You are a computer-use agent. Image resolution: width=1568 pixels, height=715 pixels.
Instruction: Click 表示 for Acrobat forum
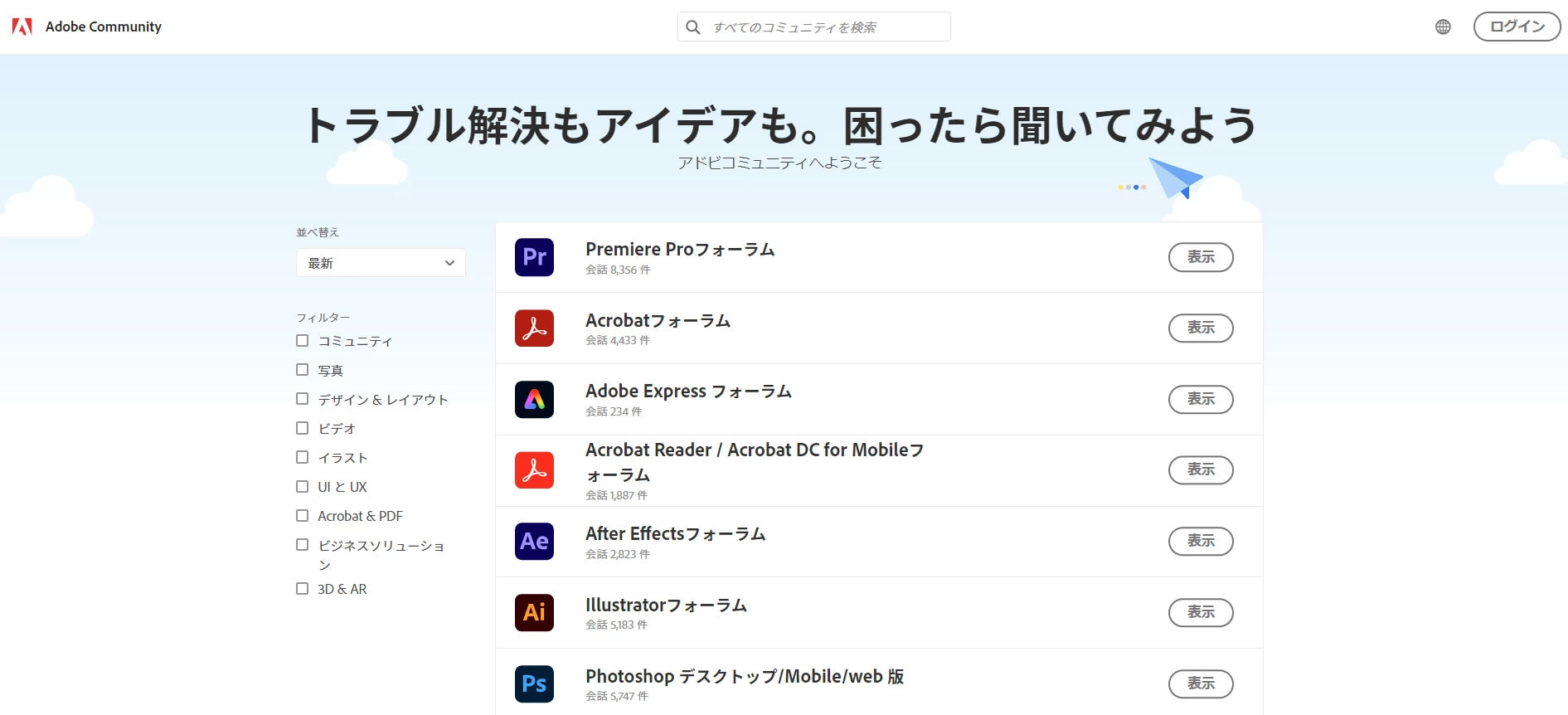[1201, 328]
